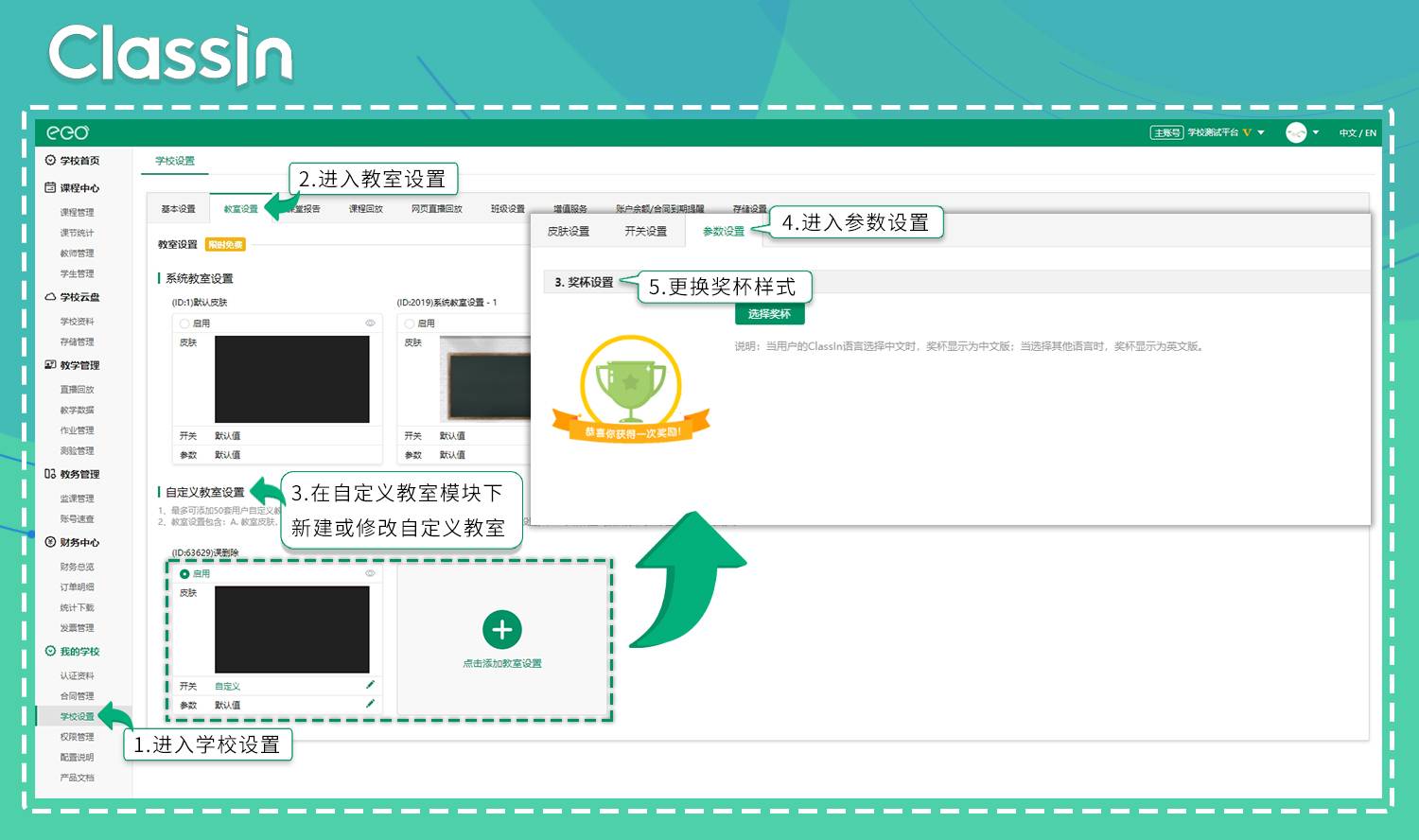
Task: Switch to the 基本设置 tab
Action: pyautogui.click(x=178, y=209)
